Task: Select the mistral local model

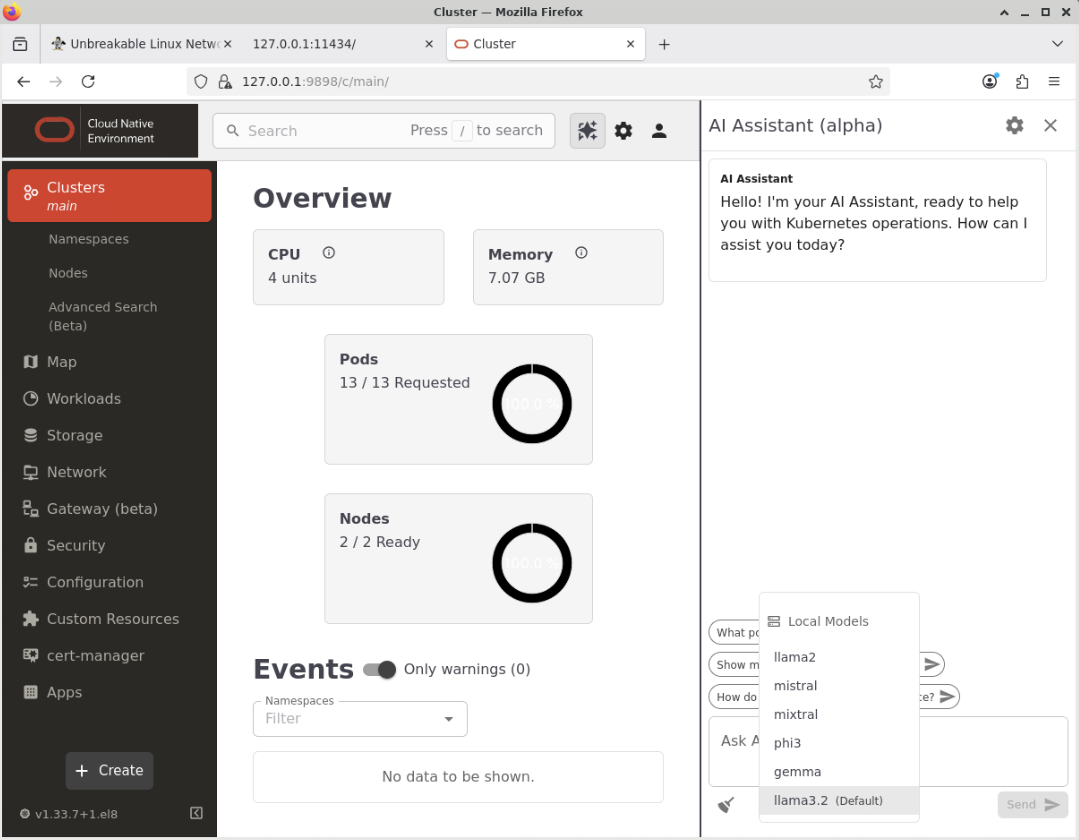Action: pos(795,685)
